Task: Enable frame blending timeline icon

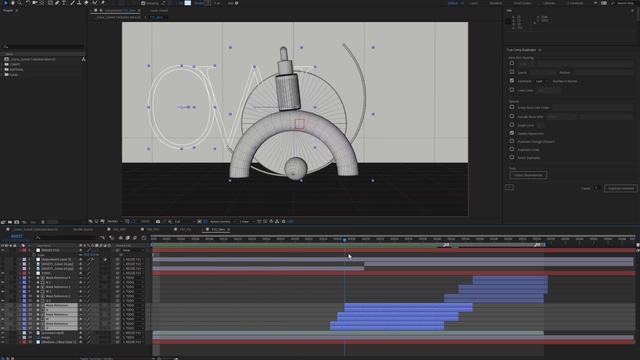Action: click(x=128, y=238)
